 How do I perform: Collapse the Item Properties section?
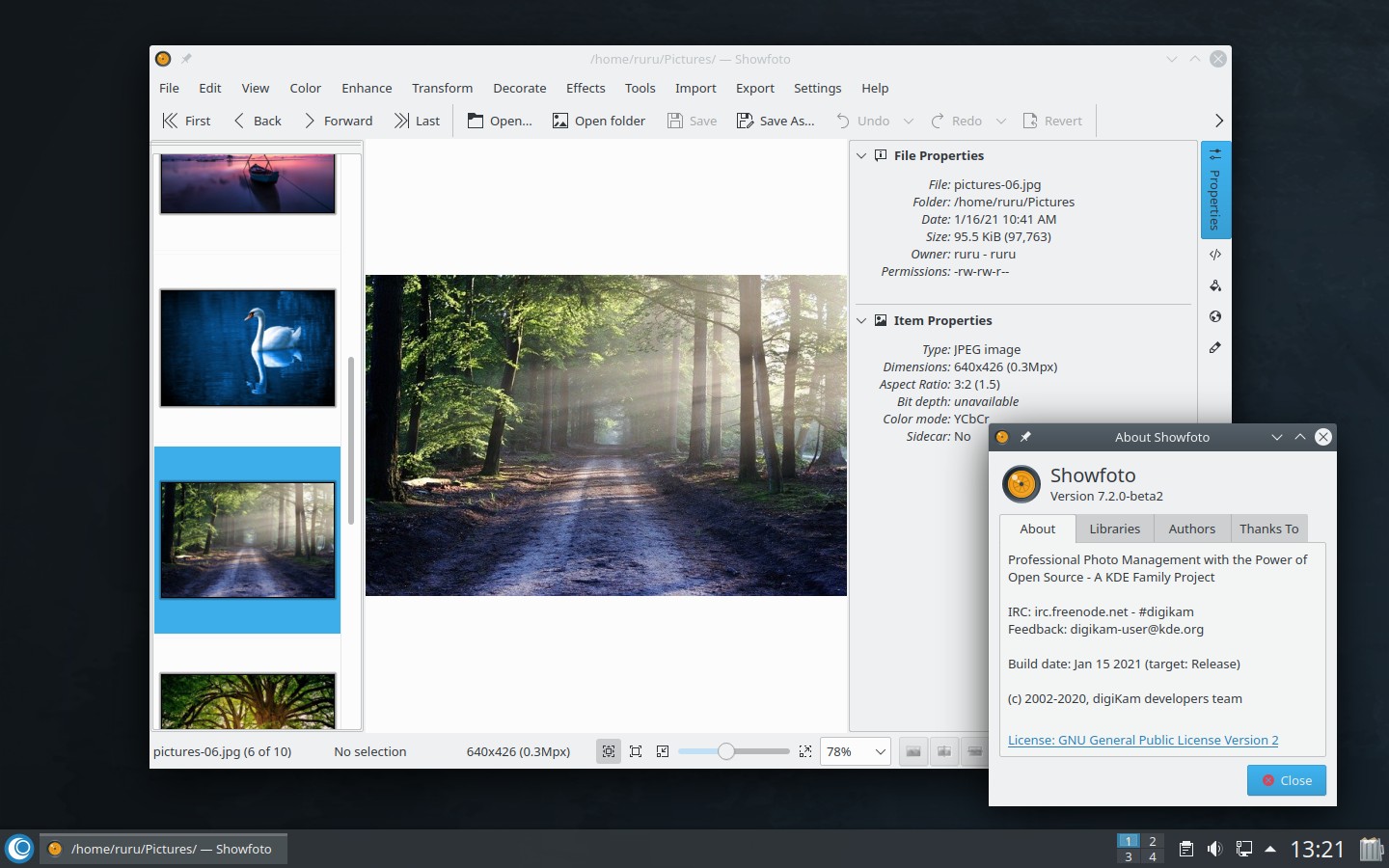862,320
